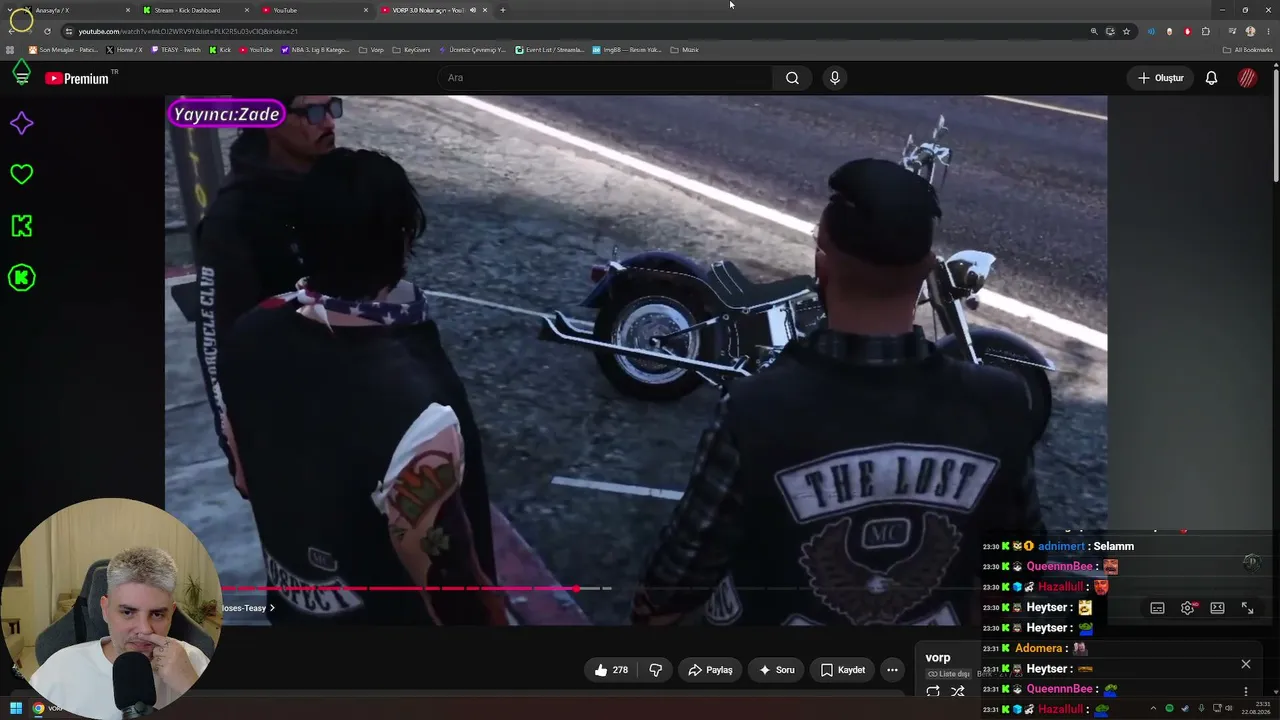The image size is (1280, 720).
Task: Reload the page in Chrome
Action: (47, 31)
